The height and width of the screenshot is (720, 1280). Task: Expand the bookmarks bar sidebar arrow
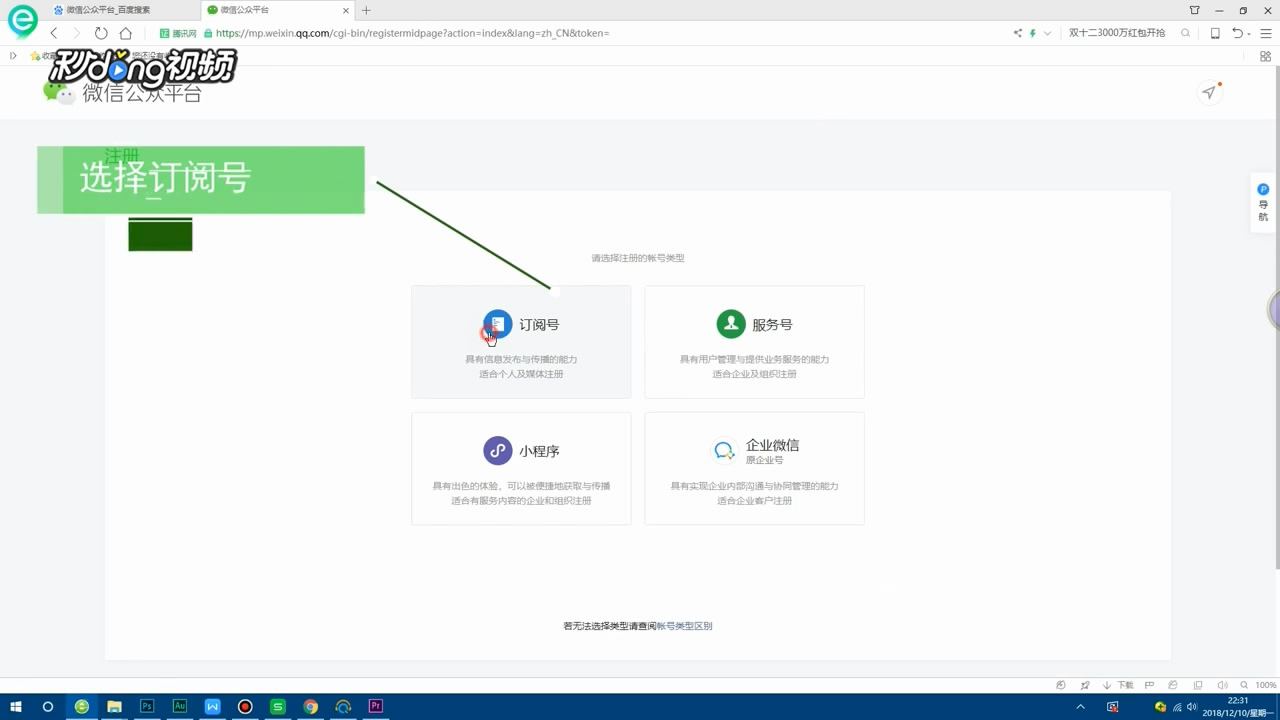point(13,56)
